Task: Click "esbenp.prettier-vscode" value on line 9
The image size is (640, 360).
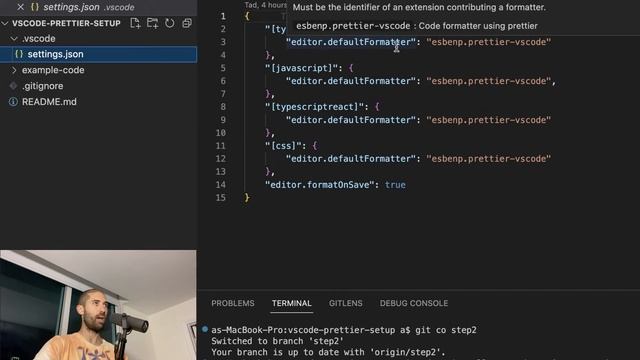Action: tap(489, 120)
